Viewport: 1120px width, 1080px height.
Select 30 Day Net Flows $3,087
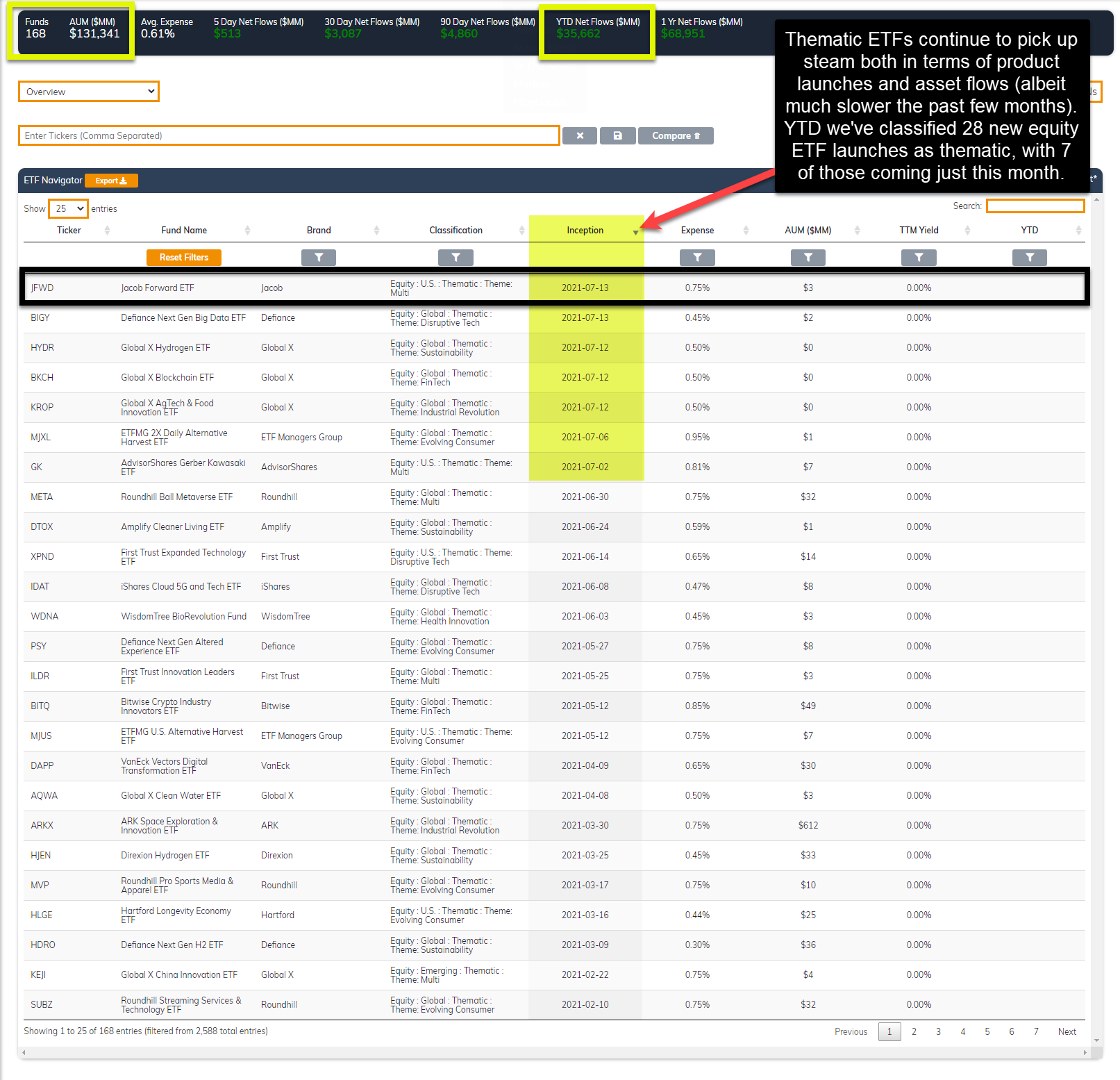[343, 34]
